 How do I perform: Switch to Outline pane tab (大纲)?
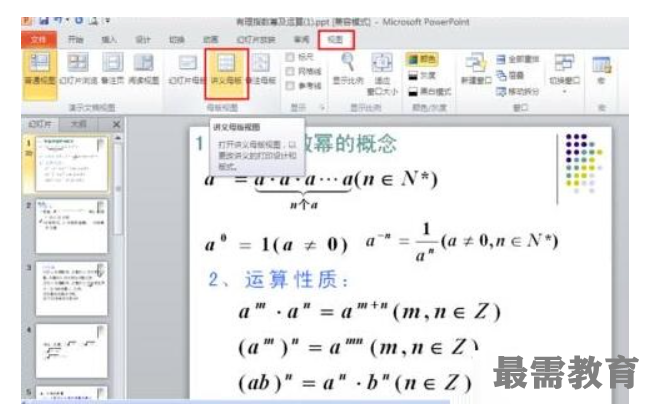(x=79, y=124)
